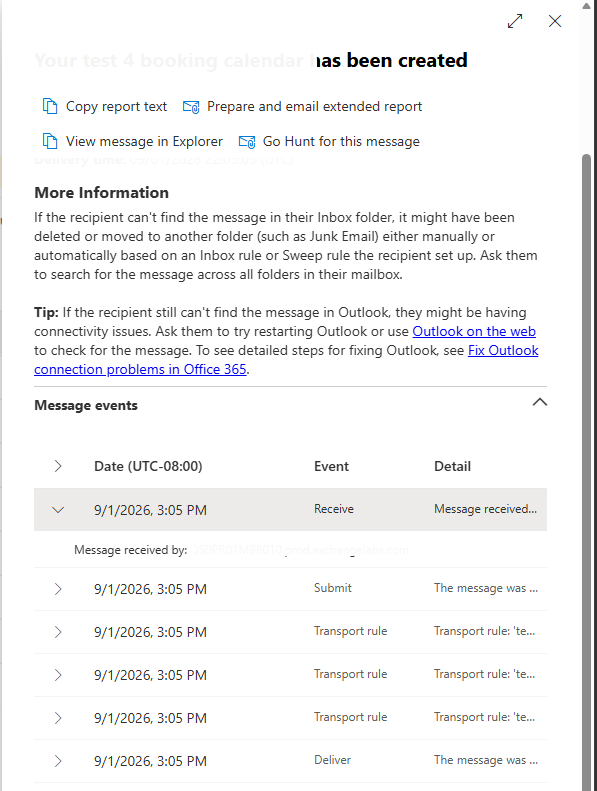Expand the Submit event row
The height and width of the screenshot is (791, 597).
(x=58, y=589)
